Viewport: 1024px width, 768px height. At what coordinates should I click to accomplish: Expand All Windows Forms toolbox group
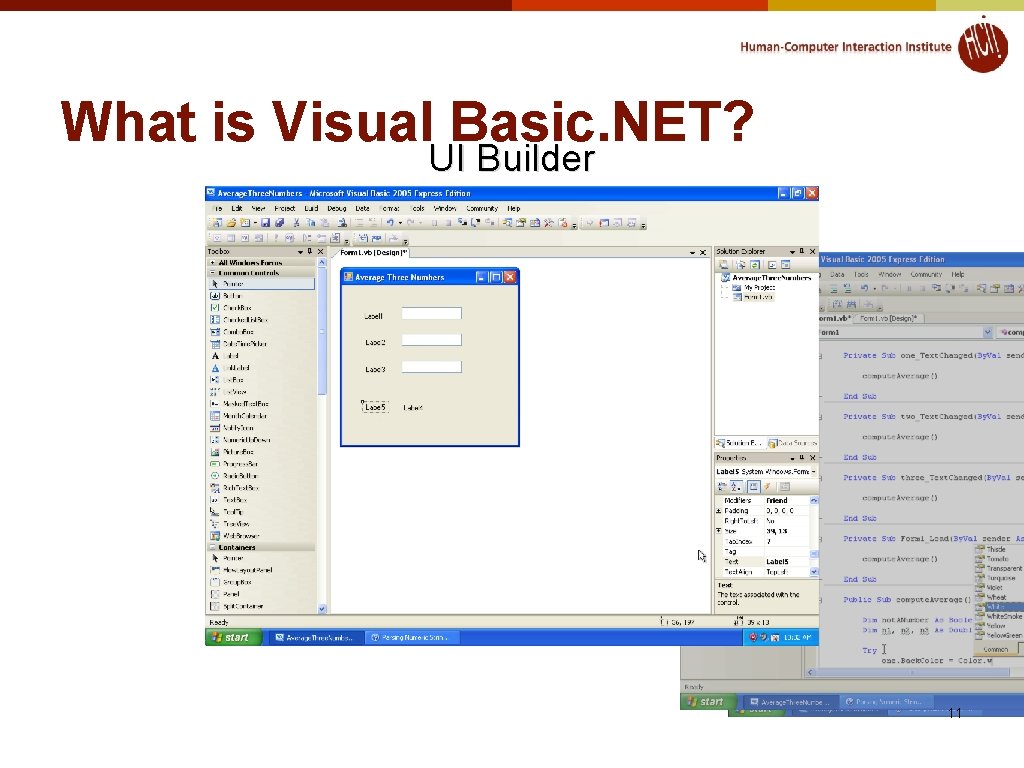tap(212, 263)
